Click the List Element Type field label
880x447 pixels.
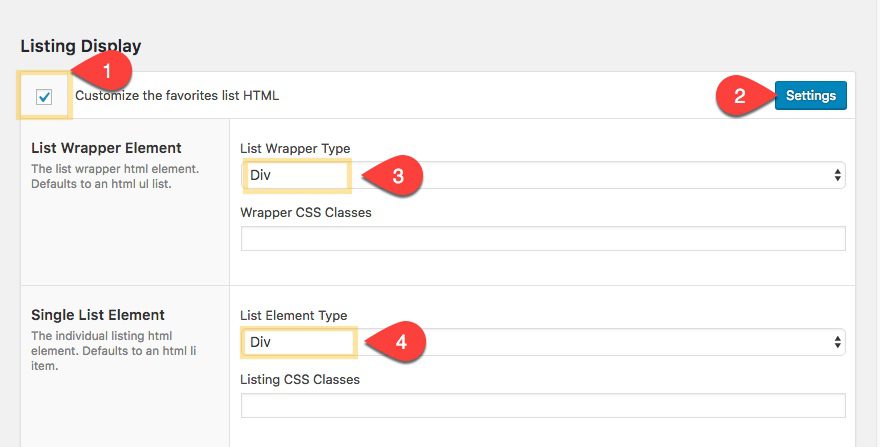[294, 315]
